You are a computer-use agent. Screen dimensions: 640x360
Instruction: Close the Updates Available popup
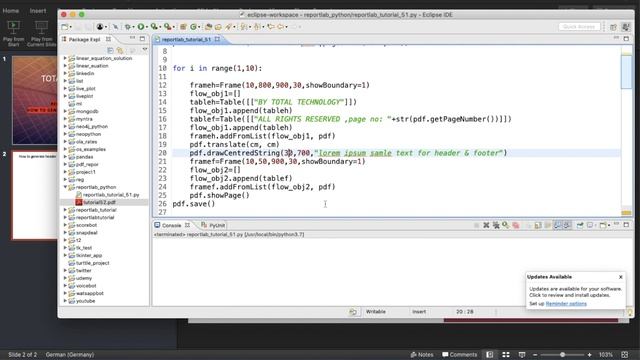[620, 277]
